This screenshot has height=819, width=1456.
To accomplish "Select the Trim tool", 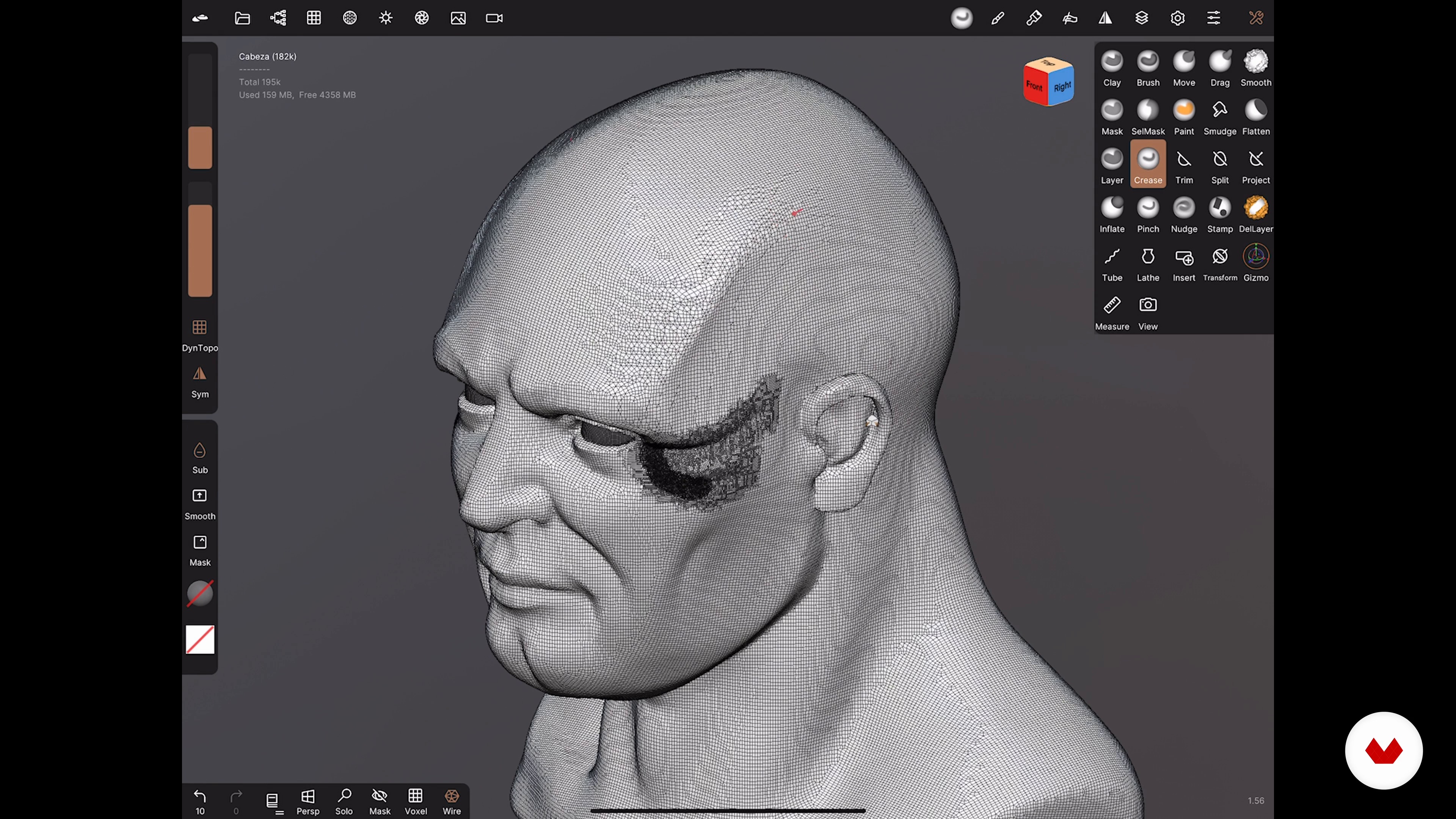I will coord(1184,166).
